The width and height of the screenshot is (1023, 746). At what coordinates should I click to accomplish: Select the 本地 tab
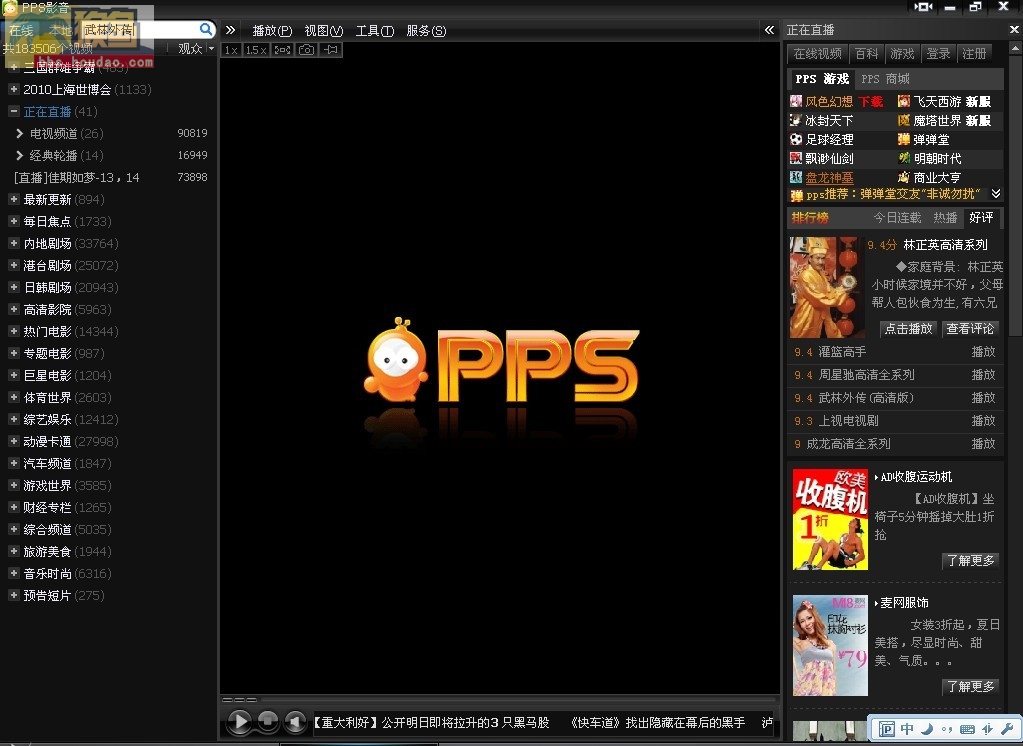pos(59,30)
